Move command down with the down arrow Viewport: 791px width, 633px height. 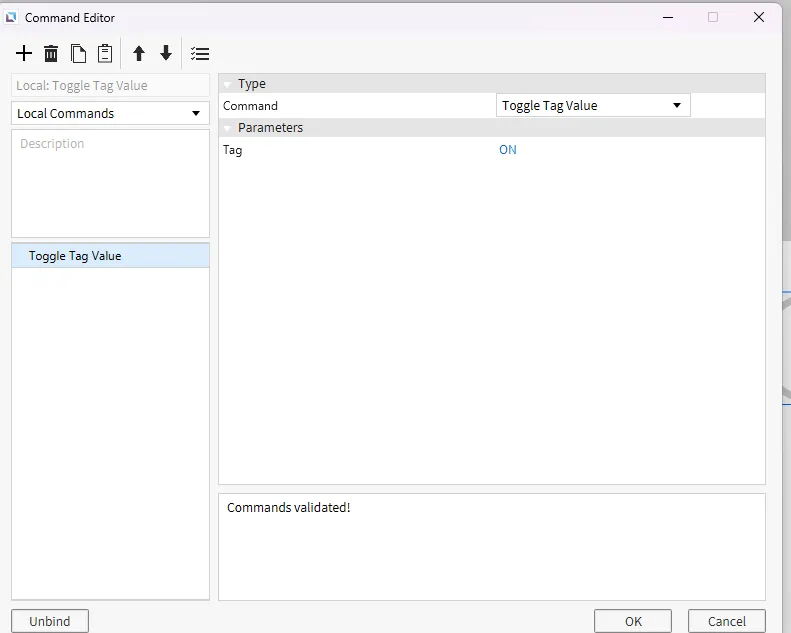[x=166, y=54]
